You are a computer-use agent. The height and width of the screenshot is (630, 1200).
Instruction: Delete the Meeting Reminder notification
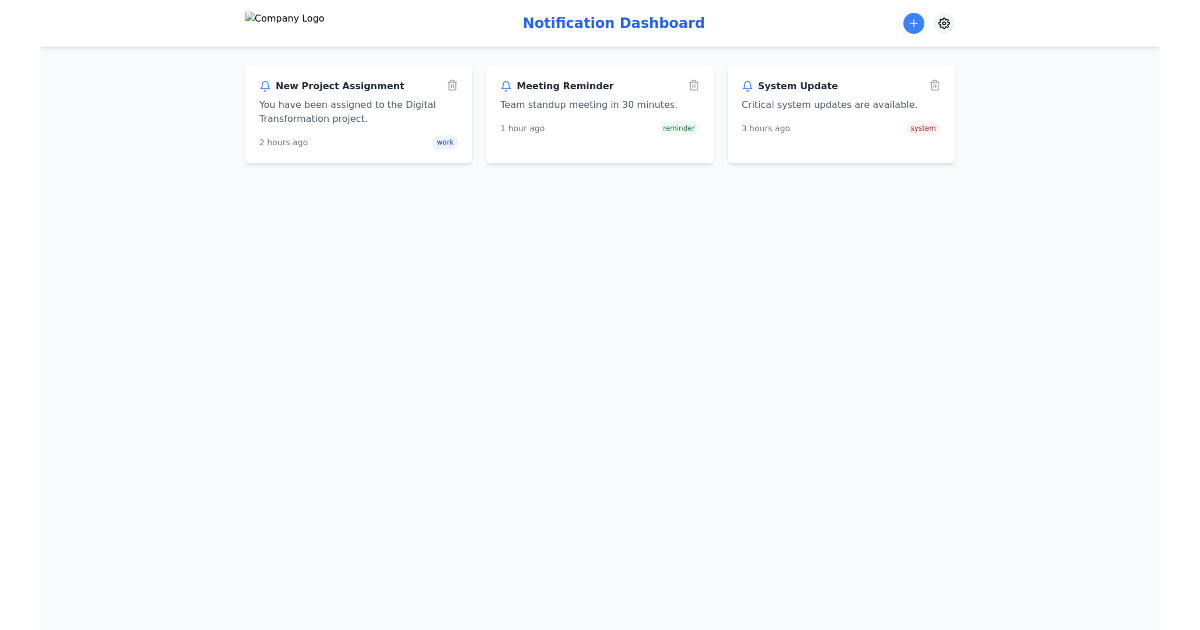694,85
